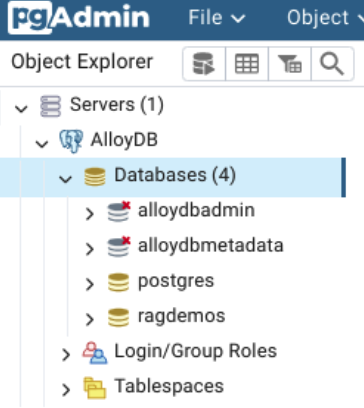This screenshot has width=364, height=408.
Task: Select the ragdemos label
Action: 182,317
